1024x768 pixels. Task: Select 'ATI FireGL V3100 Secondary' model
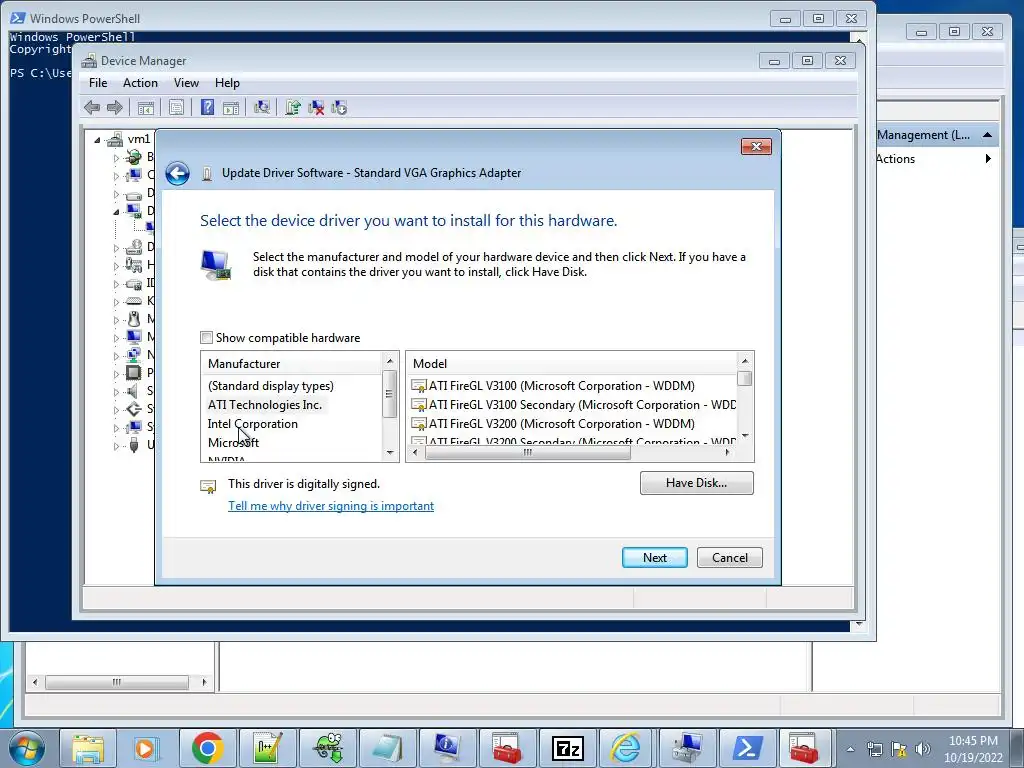click(573, 405)
